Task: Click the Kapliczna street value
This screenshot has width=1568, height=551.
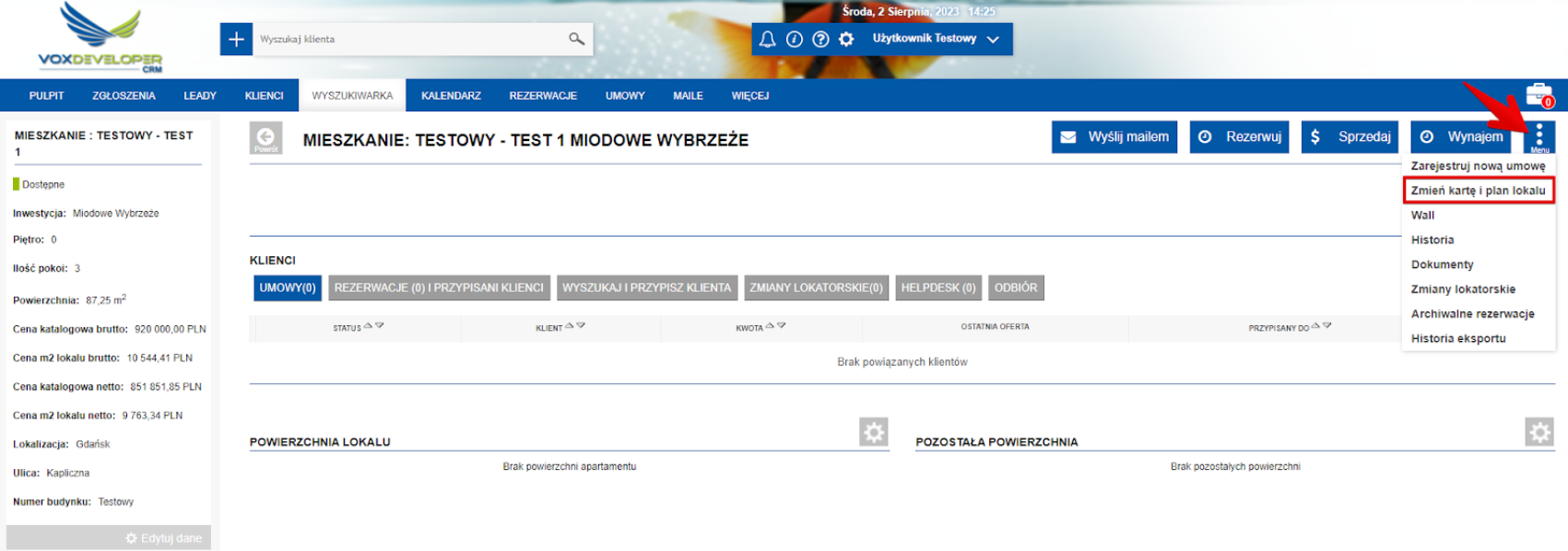Action: 68,473
